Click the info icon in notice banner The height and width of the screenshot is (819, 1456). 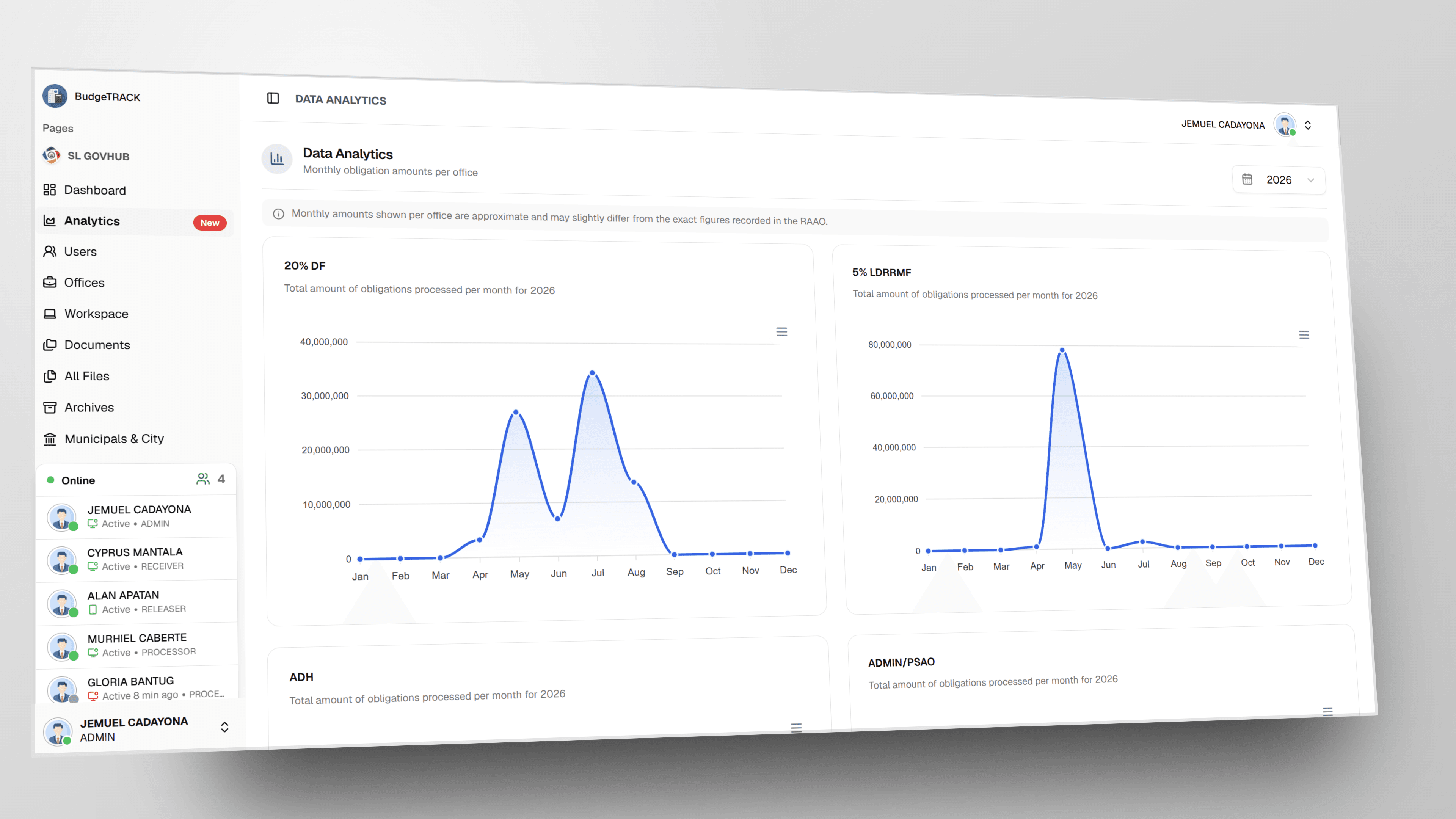coord(279,213)
